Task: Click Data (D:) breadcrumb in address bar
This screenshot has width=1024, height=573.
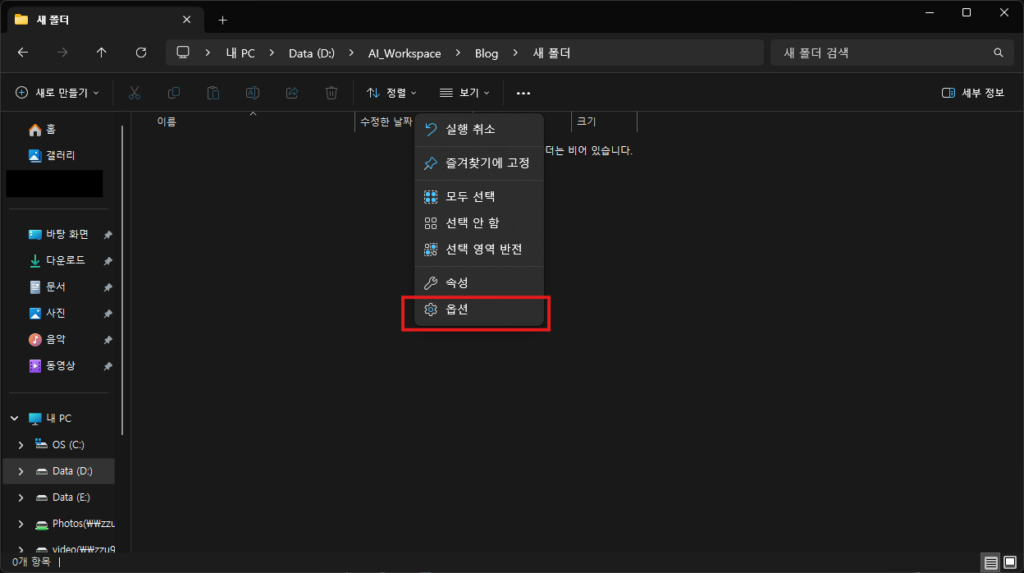Action: 312,53
